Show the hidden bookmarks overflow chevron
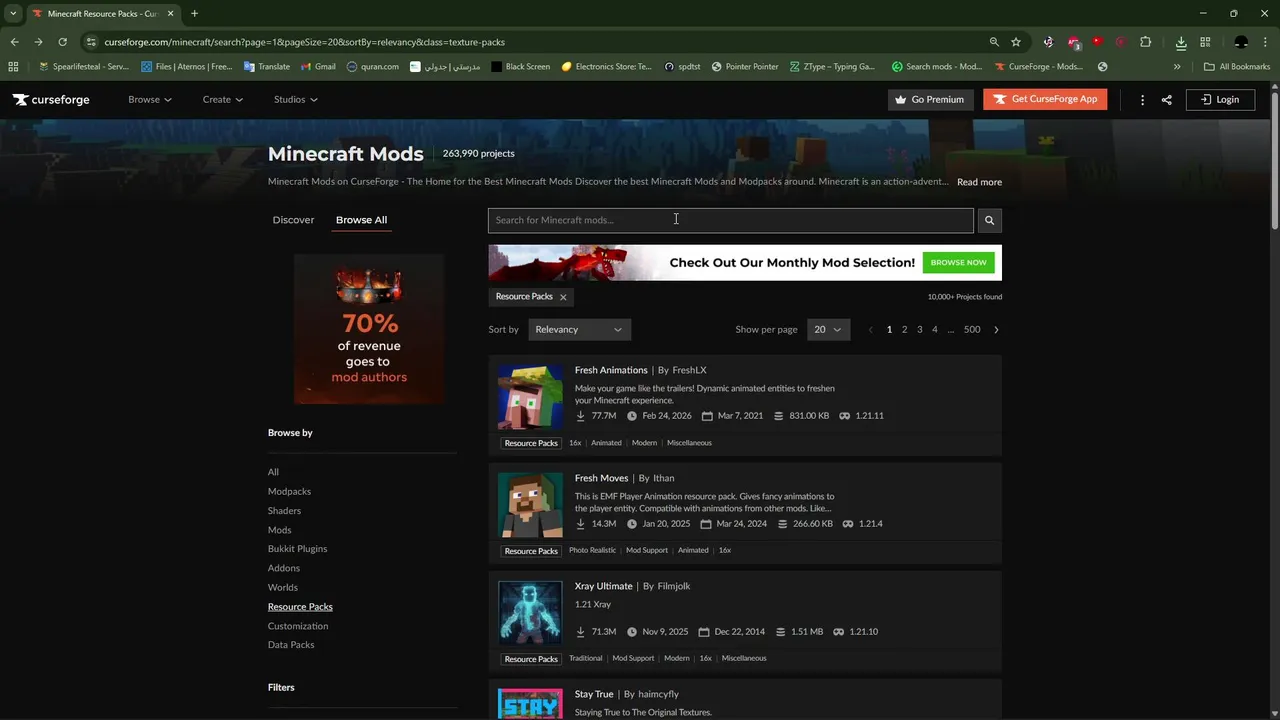Screen dimensions: 1280x720 [1177, 67]
